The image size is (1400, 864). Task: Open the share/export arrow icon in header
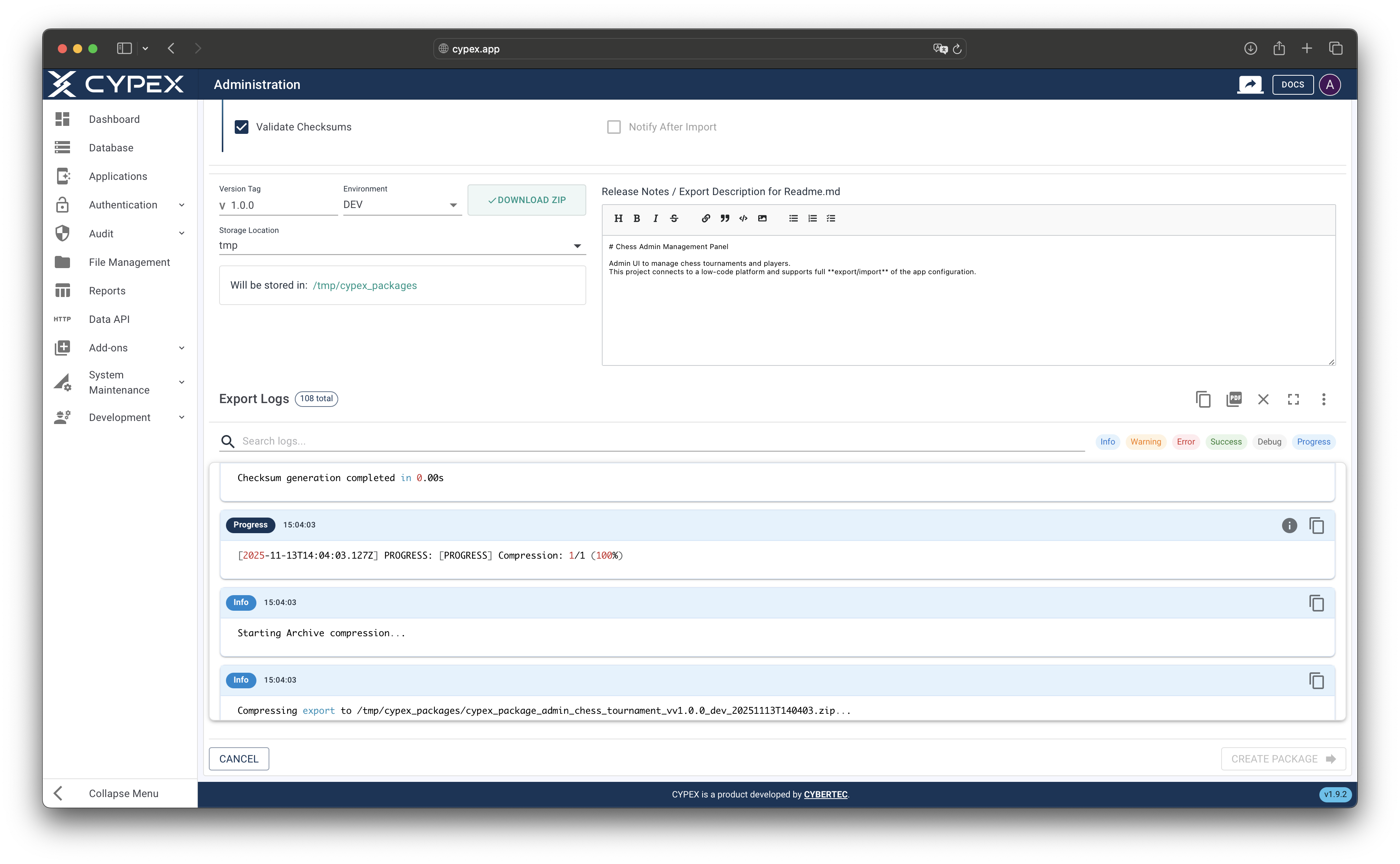(x=1251, y=84)
